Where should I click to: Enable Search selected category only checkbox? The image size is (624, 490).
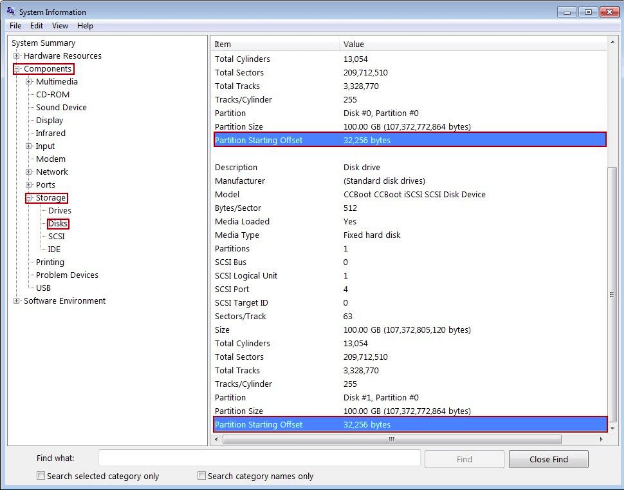click(x=40, y=476)
